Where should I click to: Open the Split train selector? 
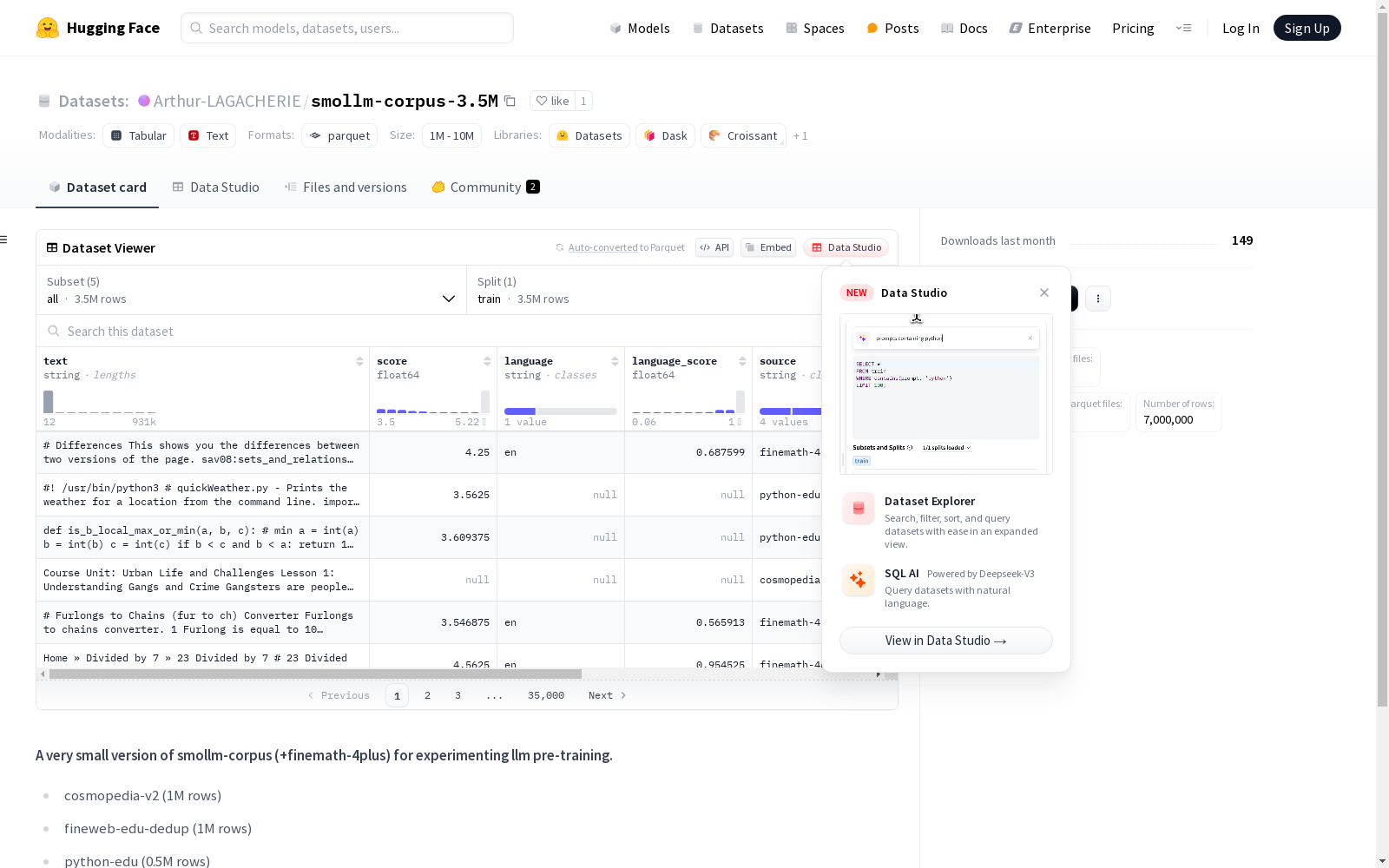[x=644, y=290]
